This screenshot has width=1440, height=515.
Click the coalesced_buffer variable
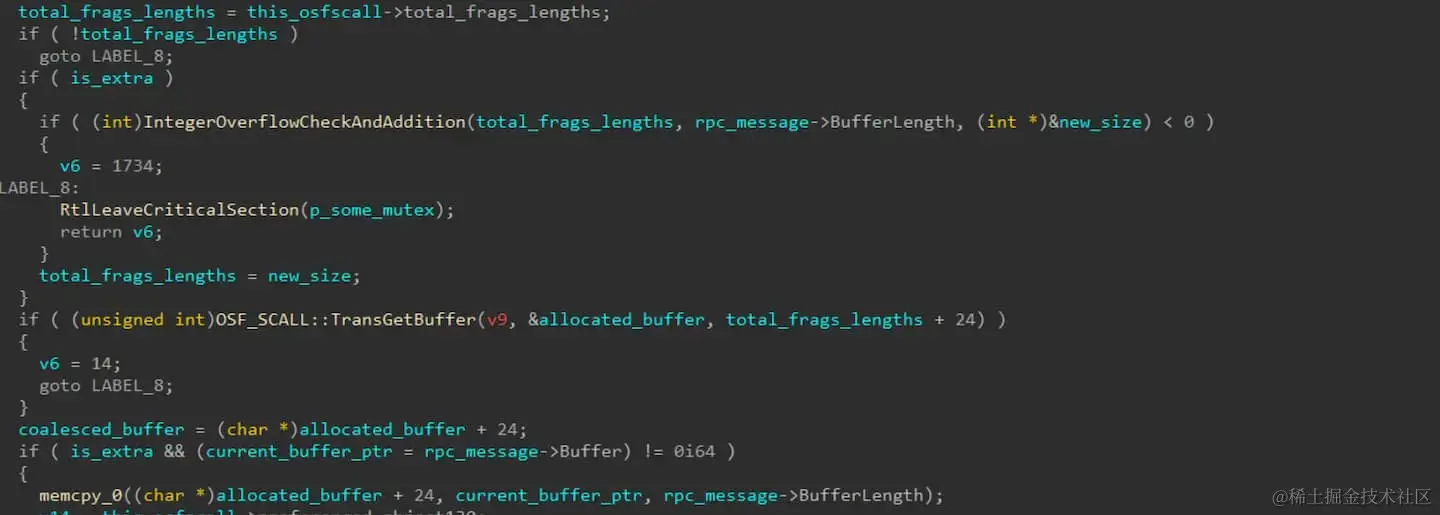[102, 430]
